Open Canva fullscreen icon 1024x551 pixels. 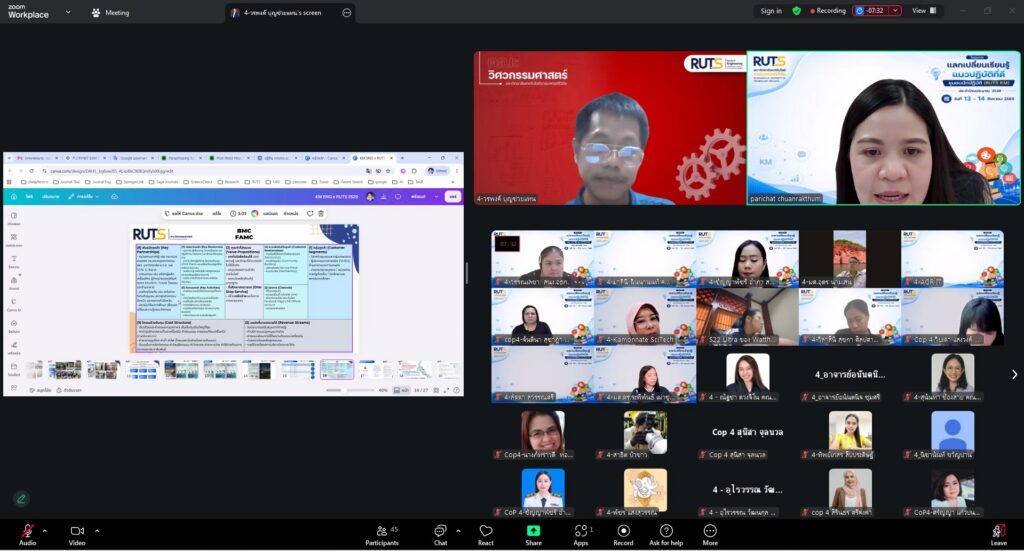pos(446,390)
